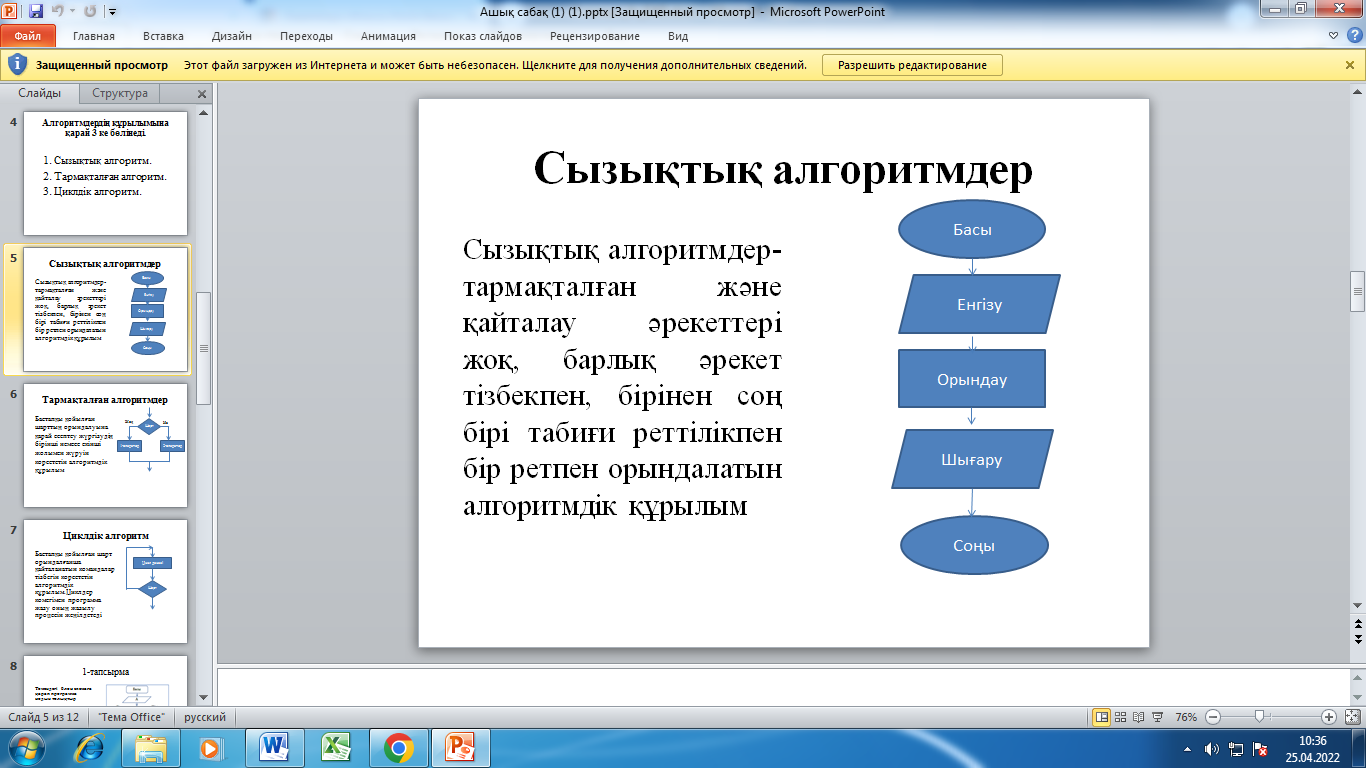Click the zoom slider handle

[1259, 717]
